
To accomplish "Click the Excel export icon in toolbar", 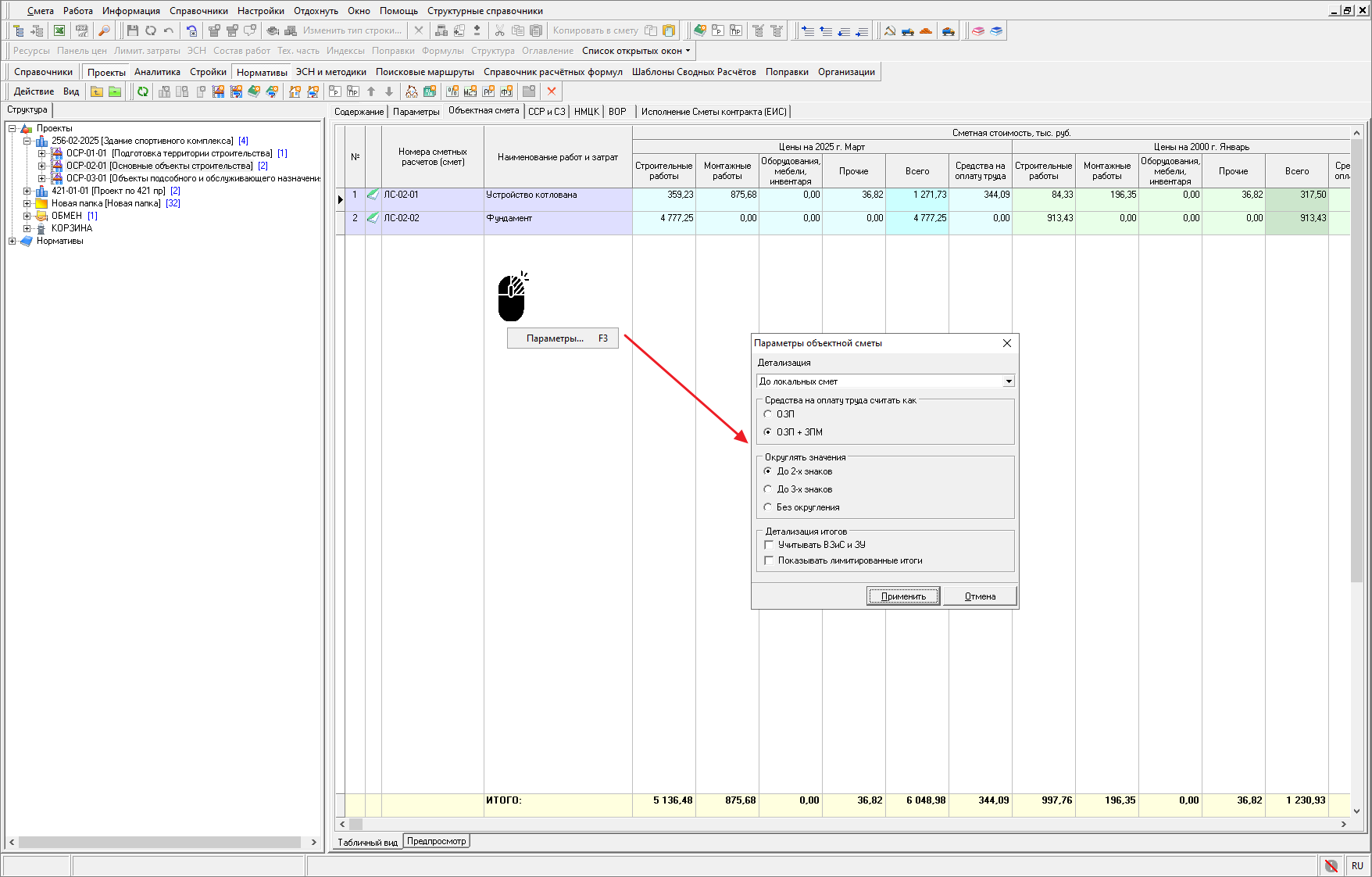I will coord(59,30).
